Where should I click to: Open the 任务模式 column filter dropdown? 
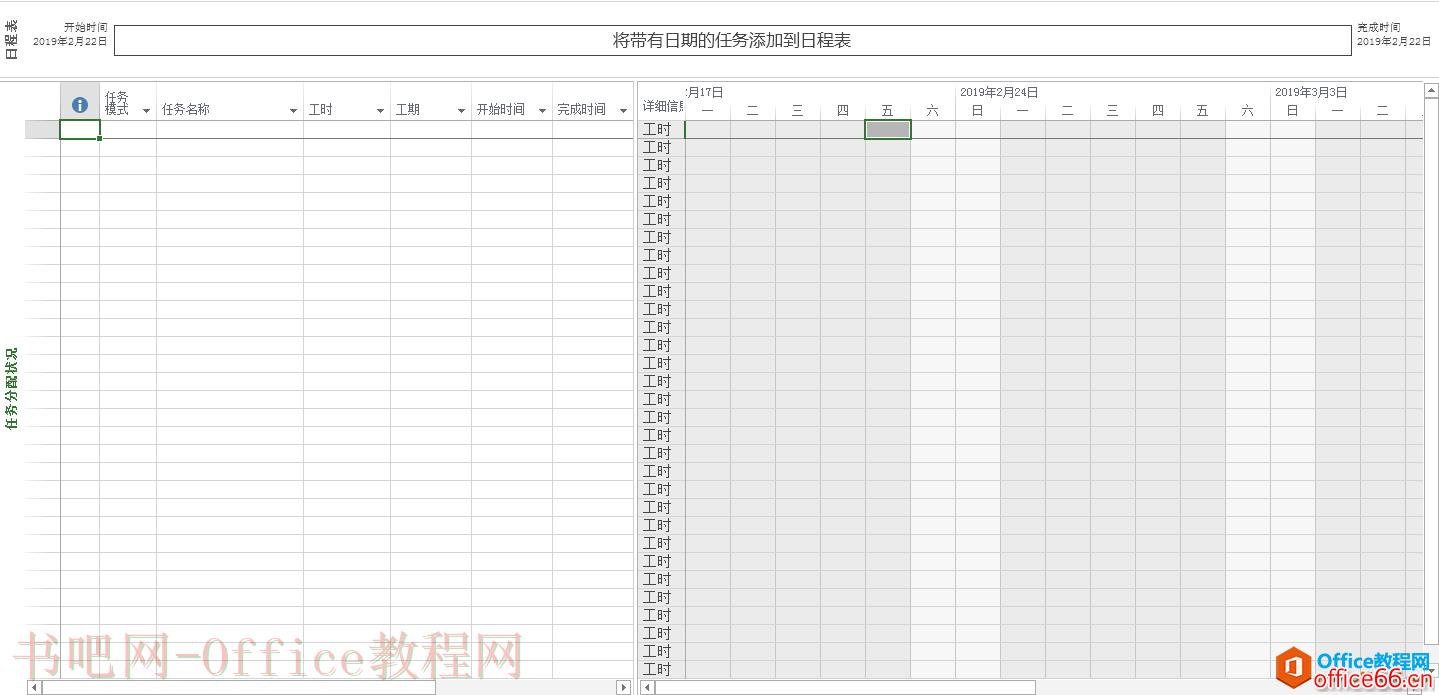pyautogui.click(x=146, y=110)
